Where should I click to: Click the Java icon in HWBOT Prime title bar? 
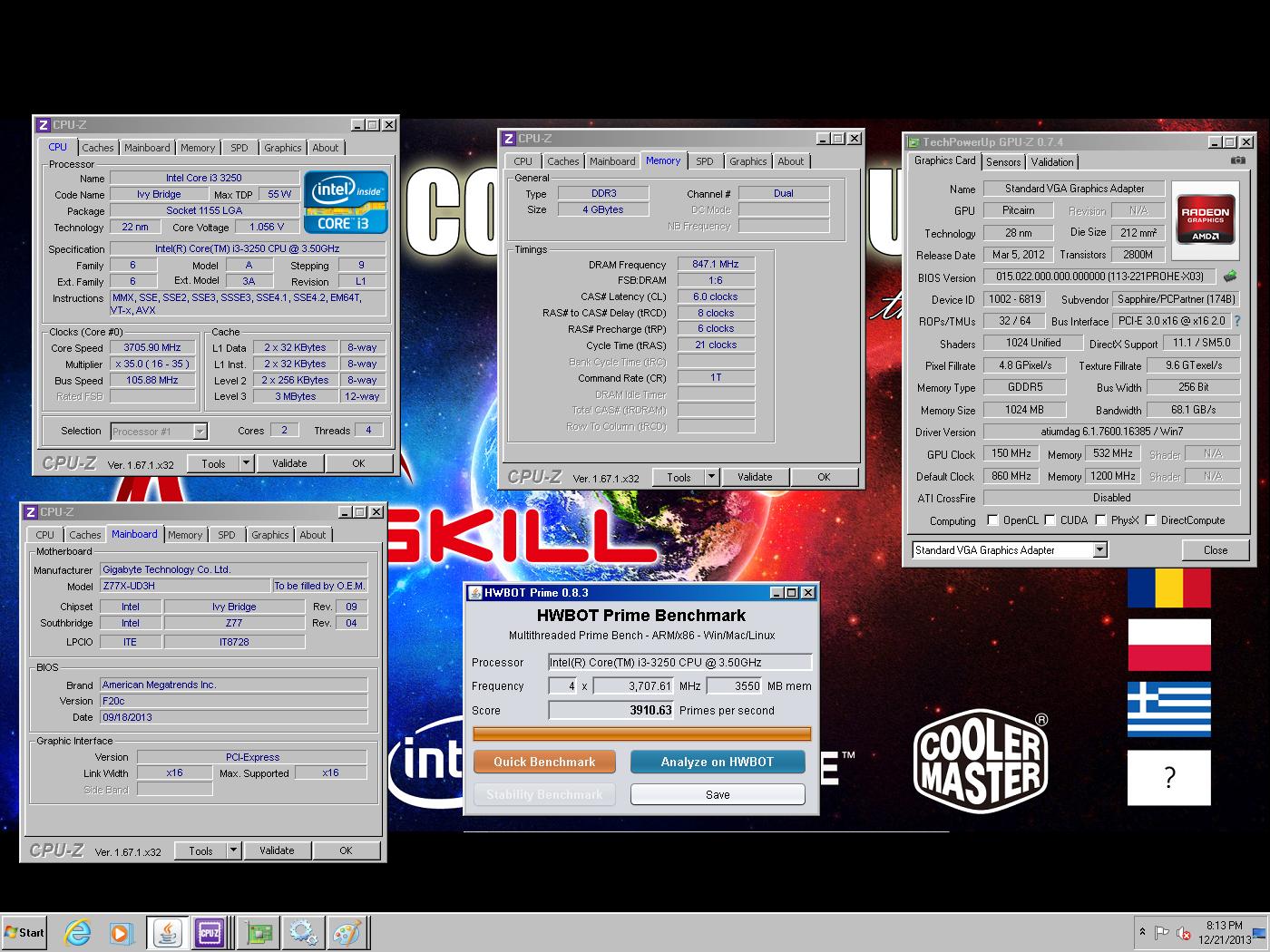(x=474, y=593)
